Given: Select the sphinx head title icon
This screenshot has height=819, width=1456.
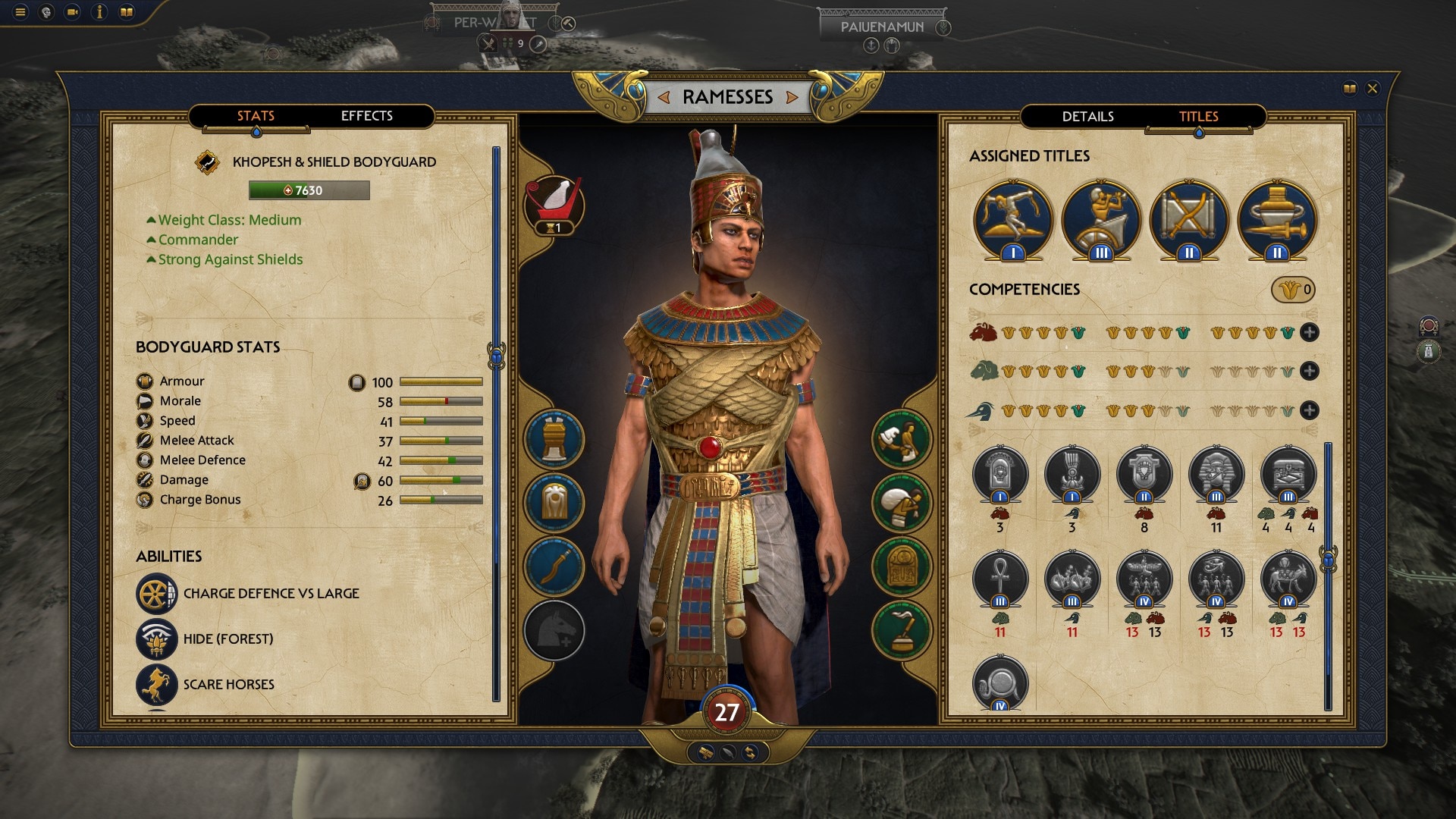Looking at the screenshot, I should [1216, 475].
